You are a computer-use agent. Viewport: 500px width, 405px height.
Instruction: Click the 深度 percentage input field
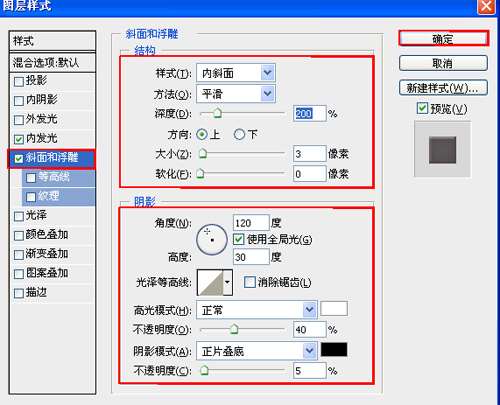(x=309, y=113)
